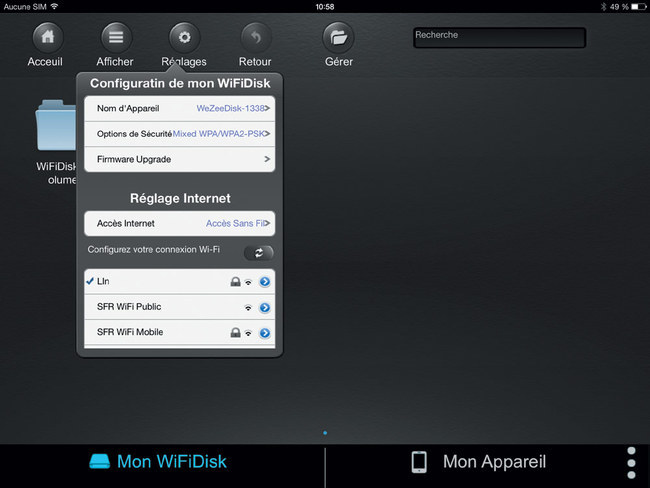Click the Wi-Fi status bar icon
650x488 pixels.
54,6
